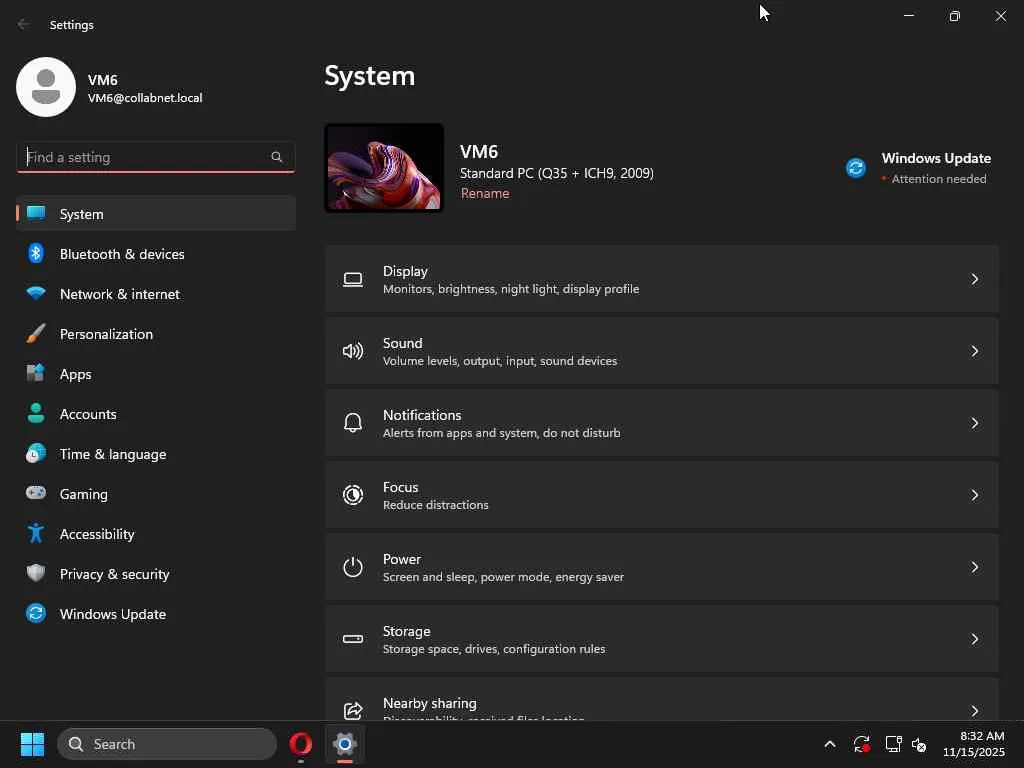Click 'Storage space, drives, configuration rules'

point(494,649)
